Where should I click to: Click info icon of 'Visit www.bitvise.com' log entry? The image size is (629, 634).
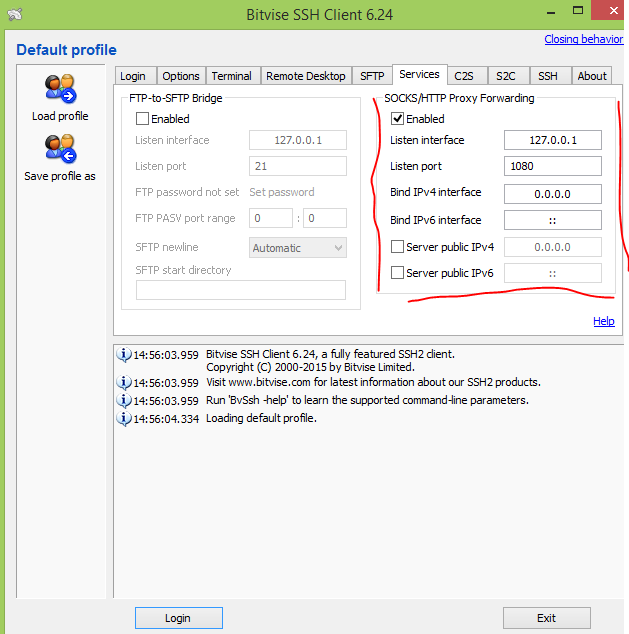pyautogui.click(x=124, y=382)
